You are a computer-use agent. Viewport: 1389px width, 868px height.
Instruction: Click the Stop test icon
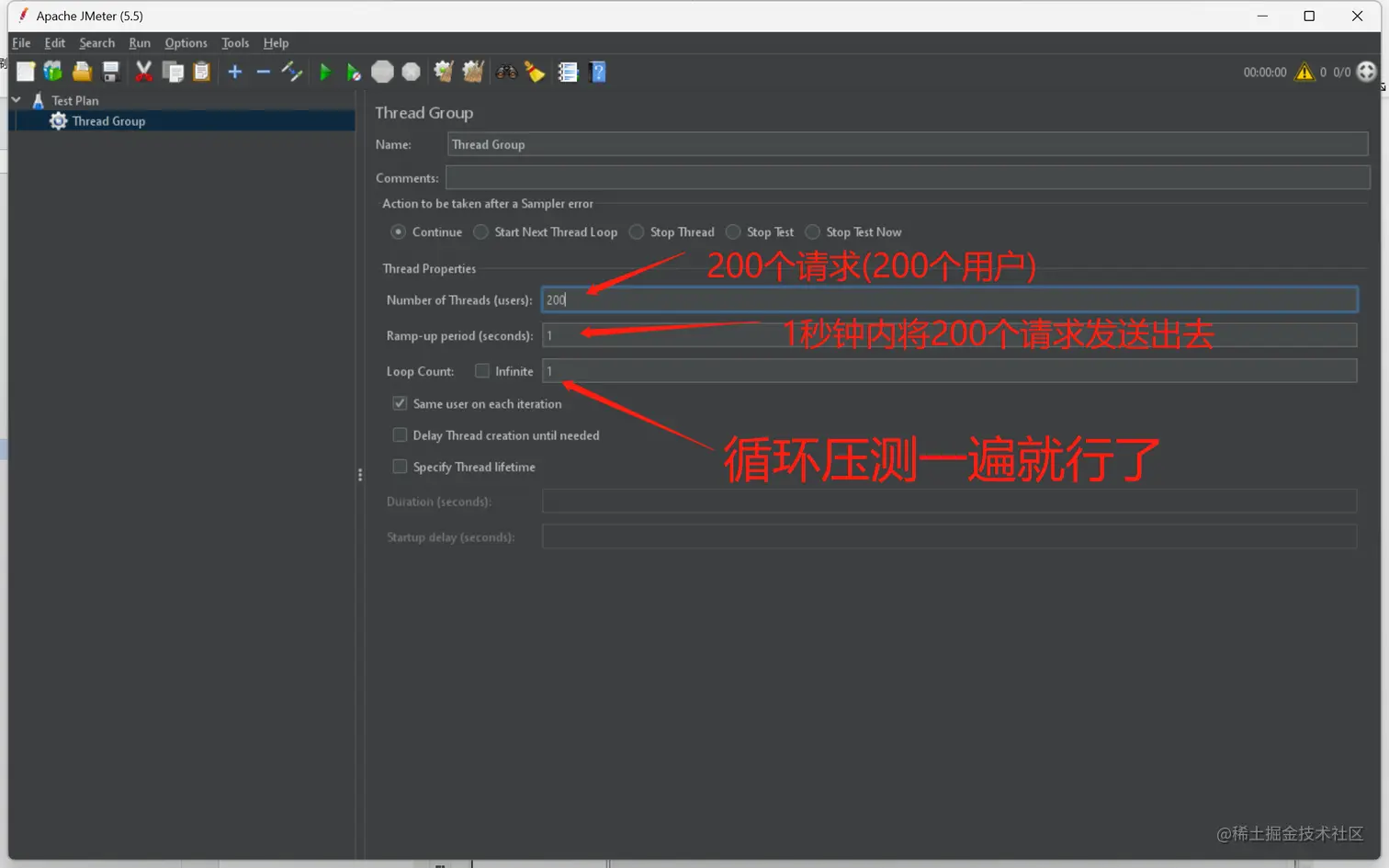pyautogui.click(x=382, y=72)
